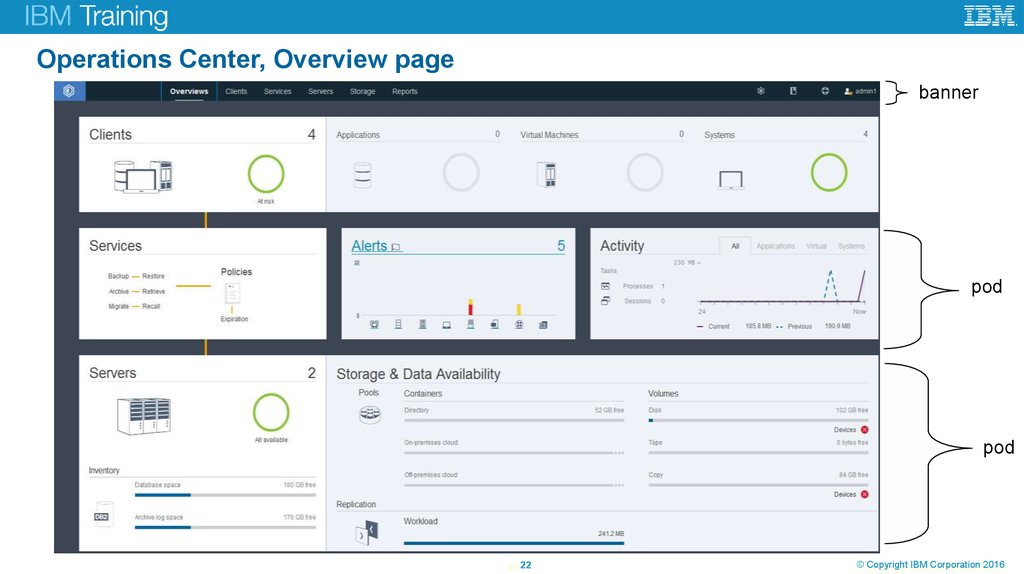
Task: Click the Servers All available ring
Action: click(271, 412)
